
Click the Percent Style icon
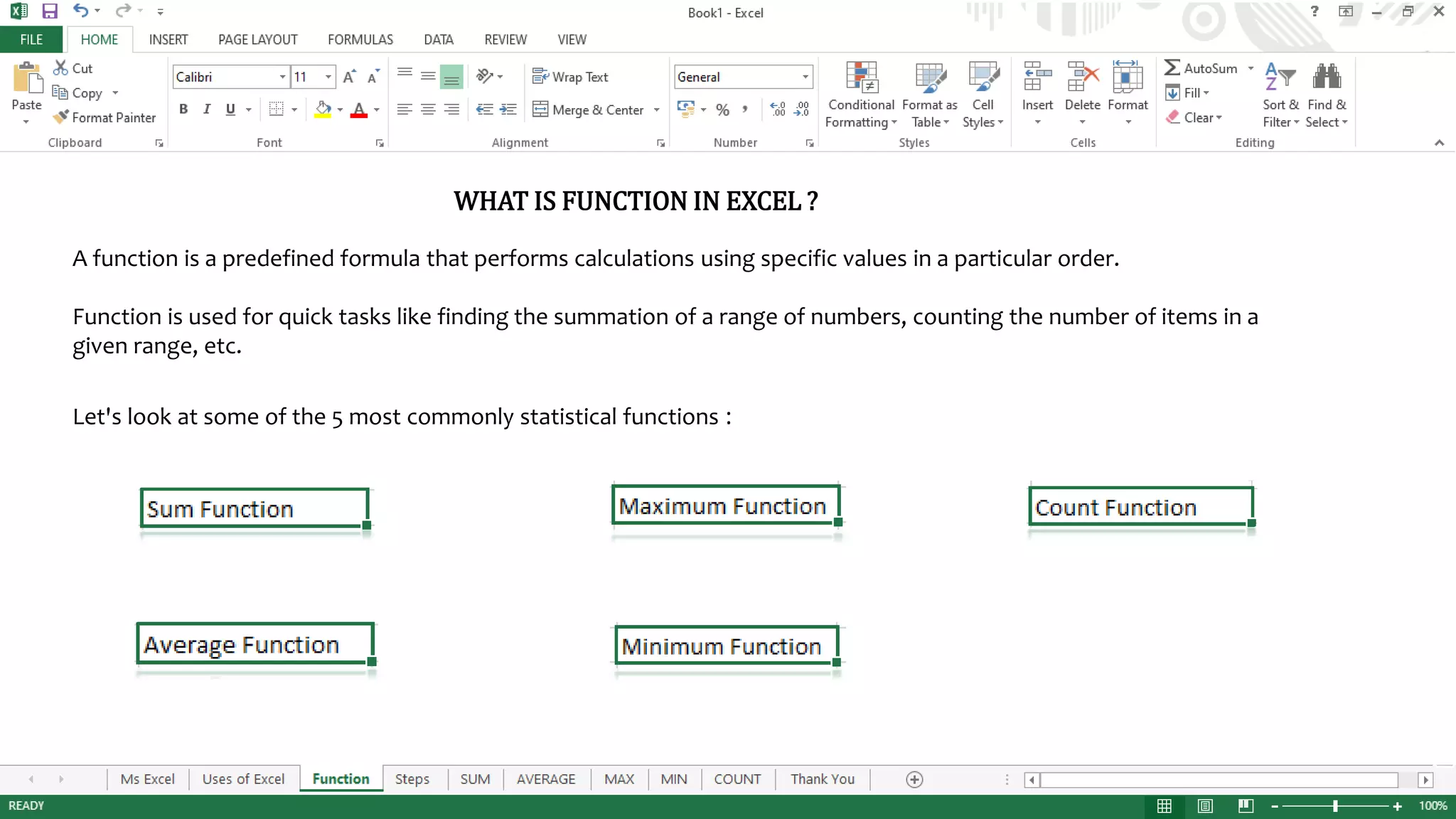[723, 109]
